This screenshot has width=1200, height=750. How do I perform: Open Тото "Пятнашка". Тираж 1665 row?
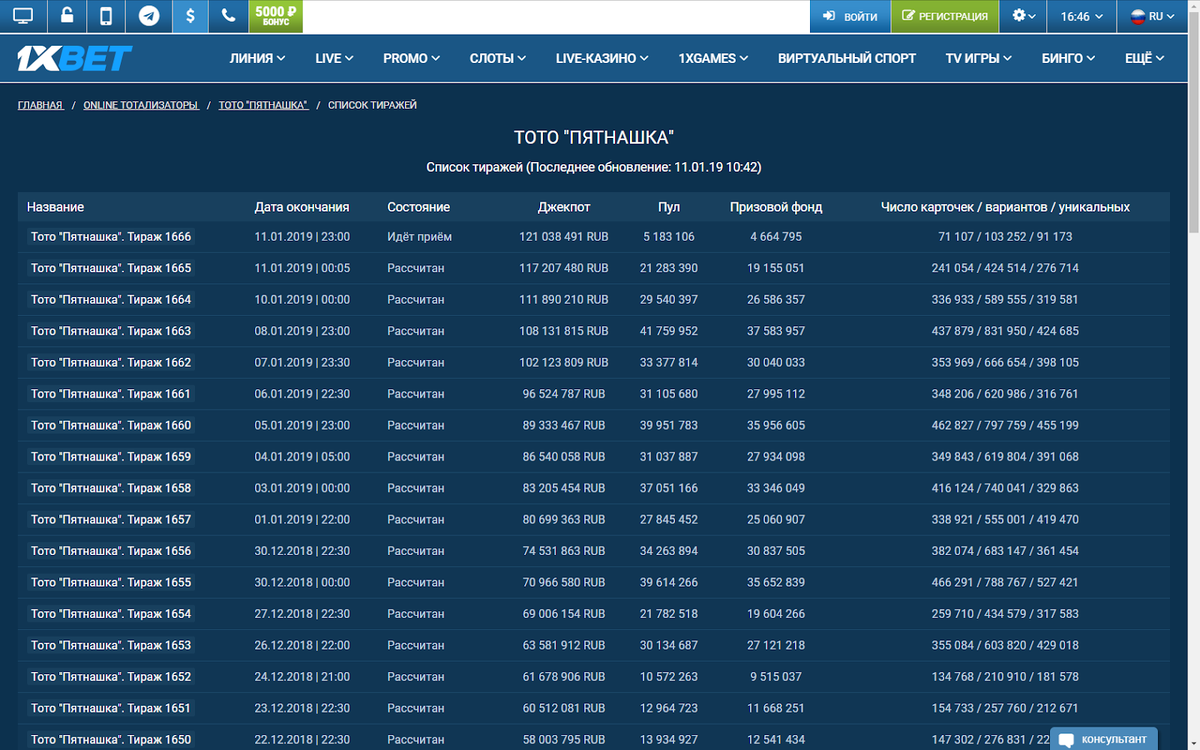593,268
